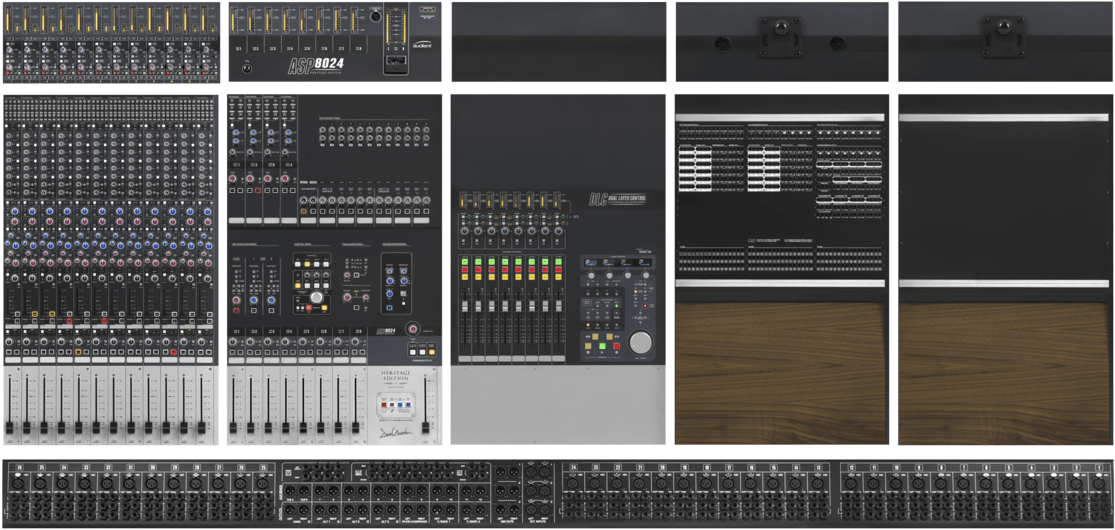The width and height of the screenshot is (1115, 530).
Task: Click the large DLC jog wheel
Action: pos(640,342)
